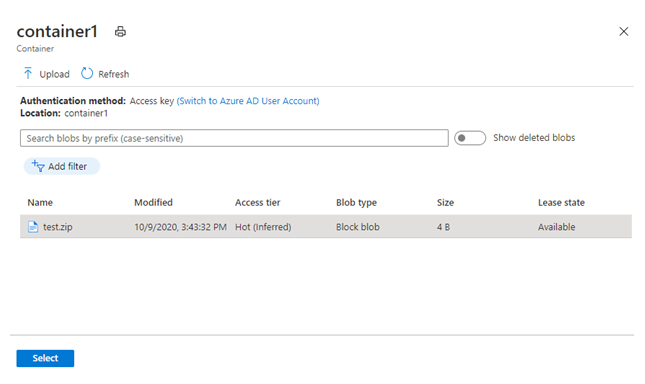The height and width of the screenshot is (384, 645).
Task: Sort by Size column header
Action: point(445,202)
